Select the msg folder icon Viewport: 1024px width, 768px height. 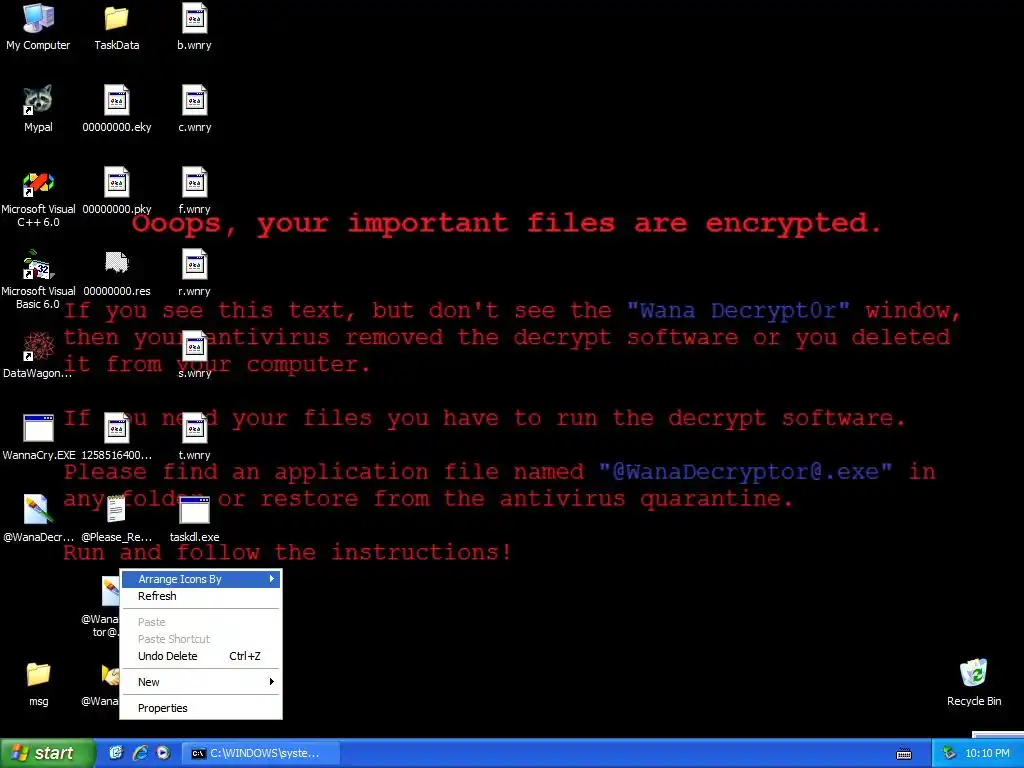(38, 684)
